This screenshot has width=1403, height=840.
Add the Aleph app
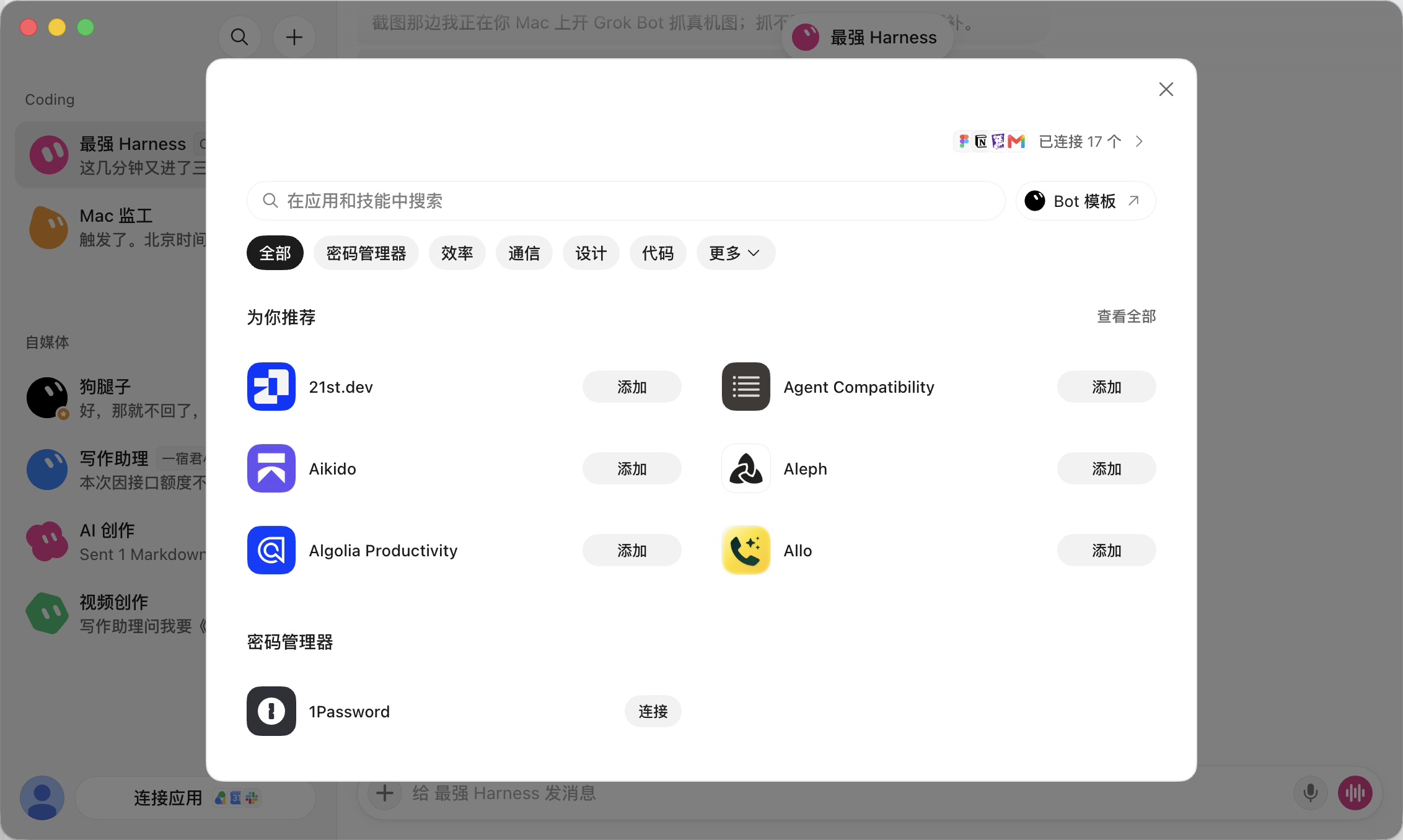click(x=1107, y=468)
